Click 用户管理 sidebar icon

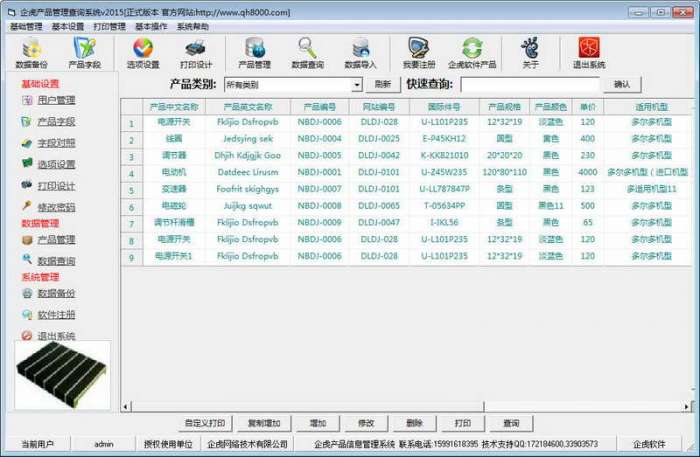27,100
